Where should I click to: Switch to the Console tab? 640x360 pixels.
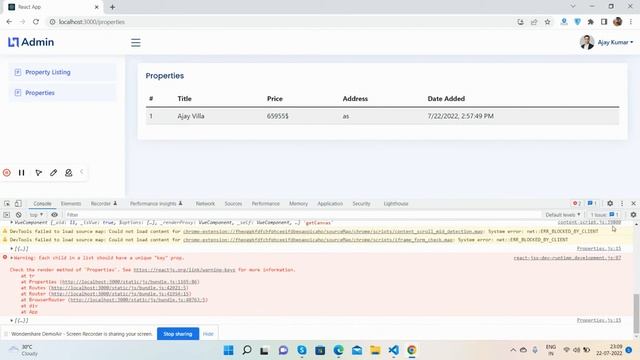(x=42, y=203)
